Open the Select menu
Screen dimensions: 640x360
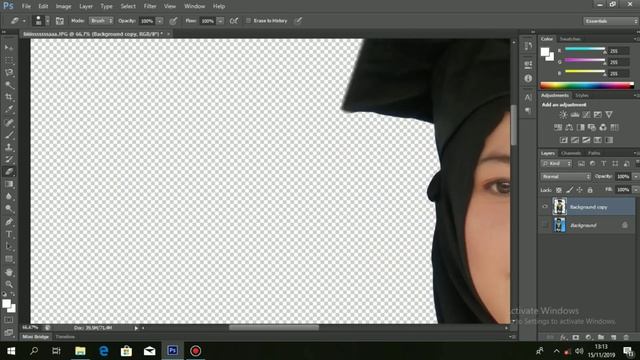[128, 6]
